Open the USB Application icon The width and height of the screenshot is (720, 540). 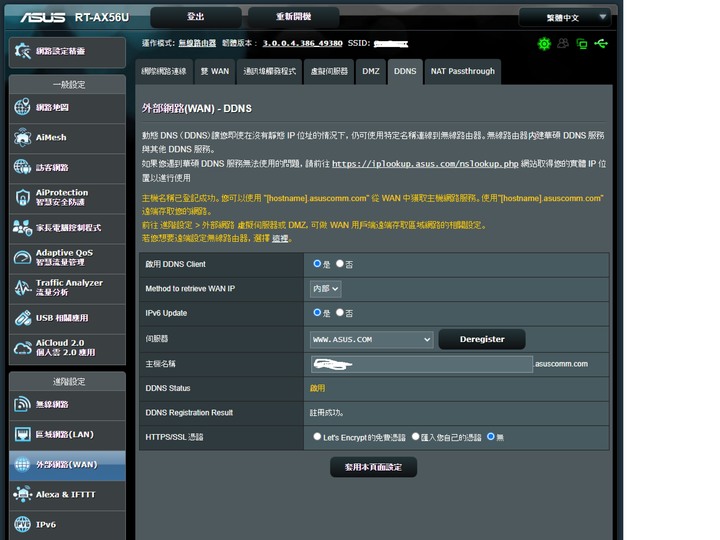click(x=22, y=318)
